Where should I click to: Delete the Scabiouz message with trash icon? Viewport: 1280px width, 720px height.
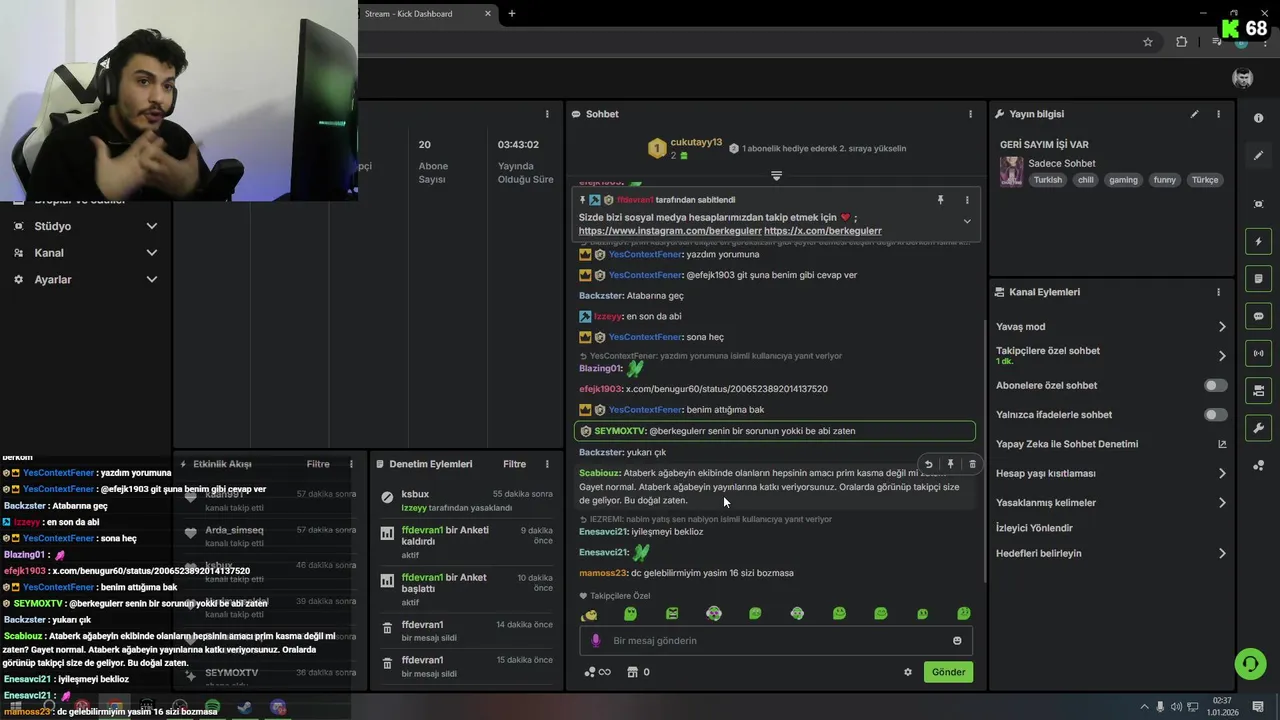click(x=972, y=464)
